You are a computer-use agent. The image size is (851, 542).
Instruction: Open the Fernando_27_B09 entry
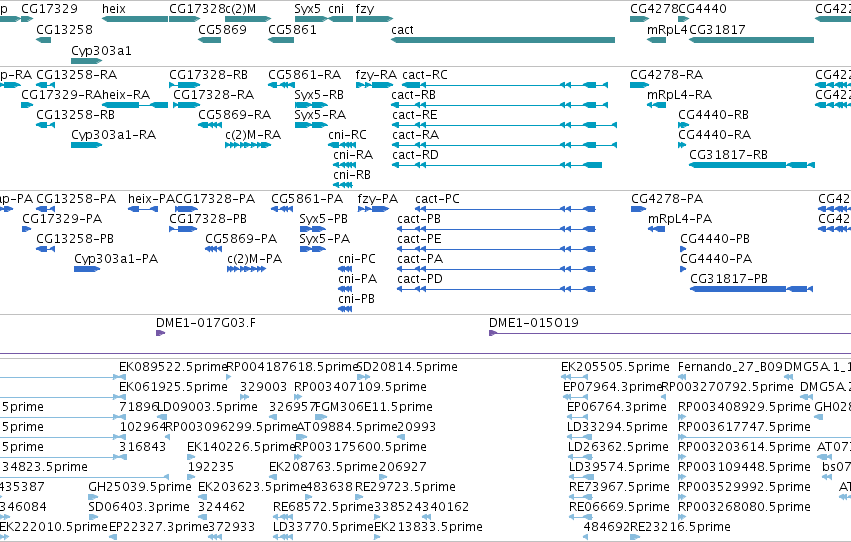click(731, 367)
